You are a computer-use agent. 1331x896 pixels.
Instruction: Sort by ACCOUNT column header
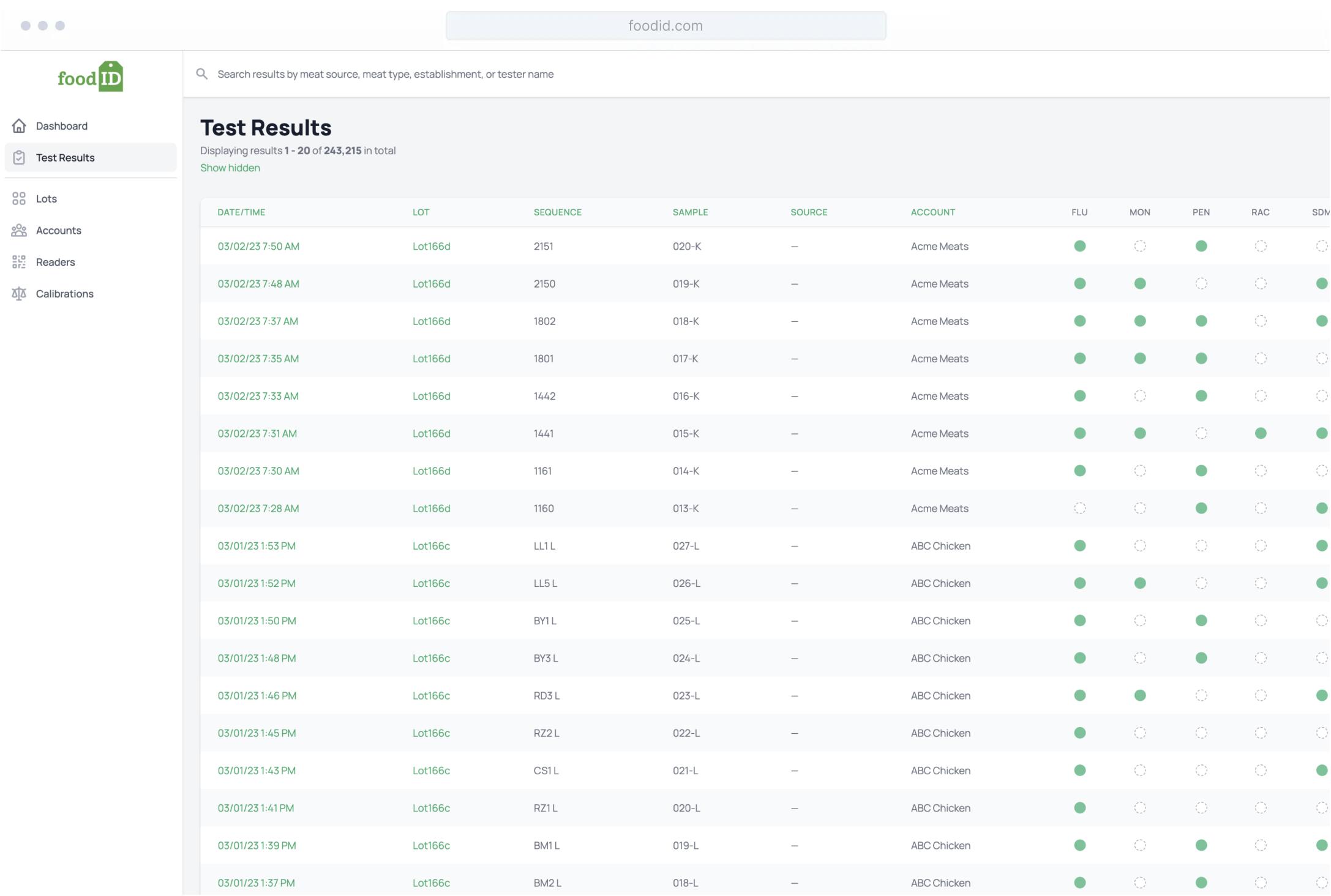(932, 212)
